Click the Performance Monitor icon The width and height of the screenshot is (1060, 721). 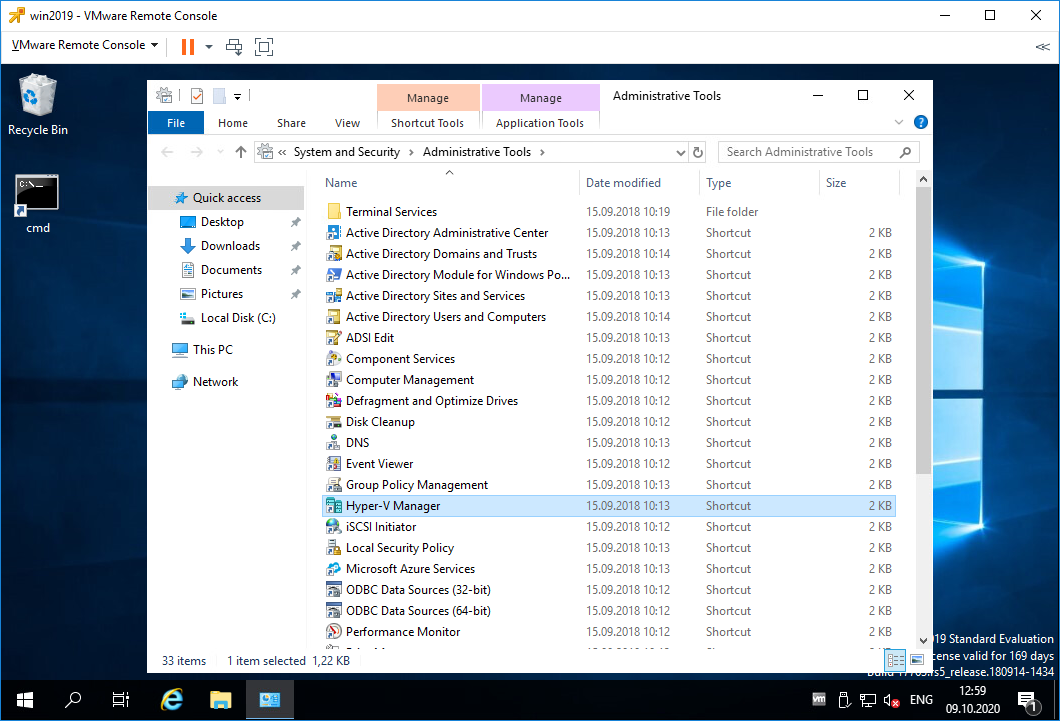point(333,631)
